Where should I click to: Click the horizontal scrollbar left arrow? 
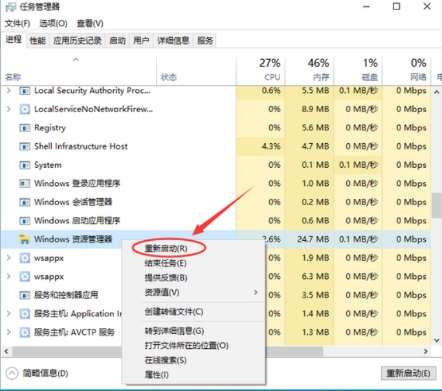pyautogui.click(x=6, y=351)
